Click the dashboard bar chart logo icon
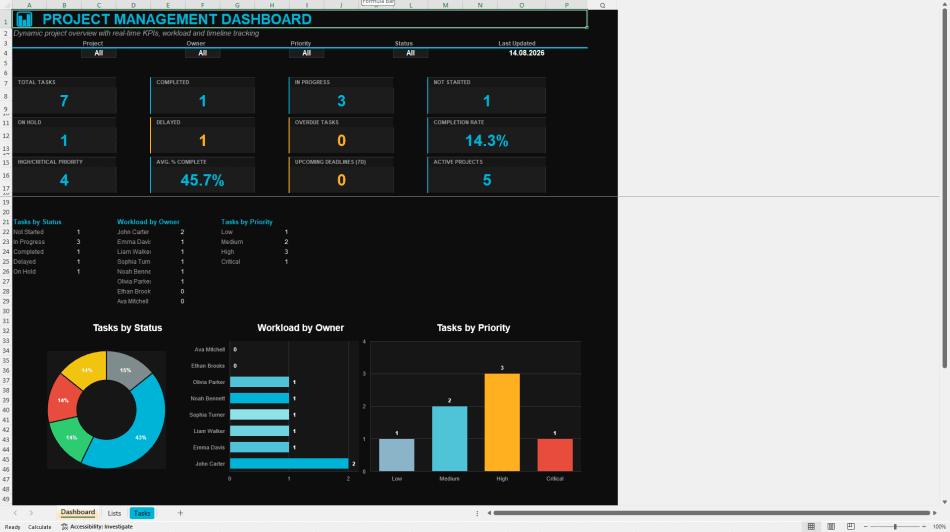This screenshot has width=950, height=532. click(x=24, y=19)
